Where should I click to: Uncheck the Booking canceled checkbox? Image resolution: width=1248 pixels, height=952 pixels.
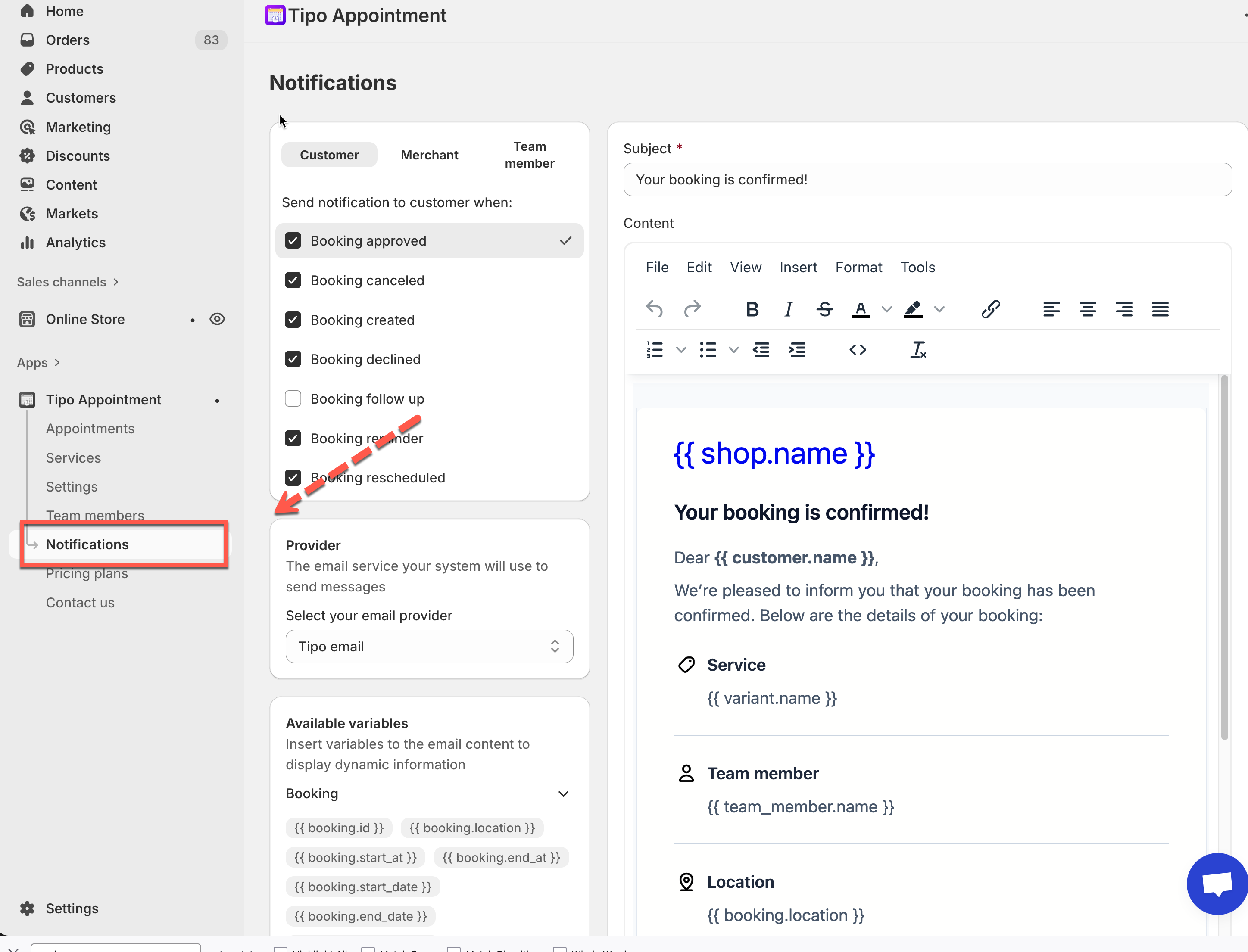(x=293, y=280)
